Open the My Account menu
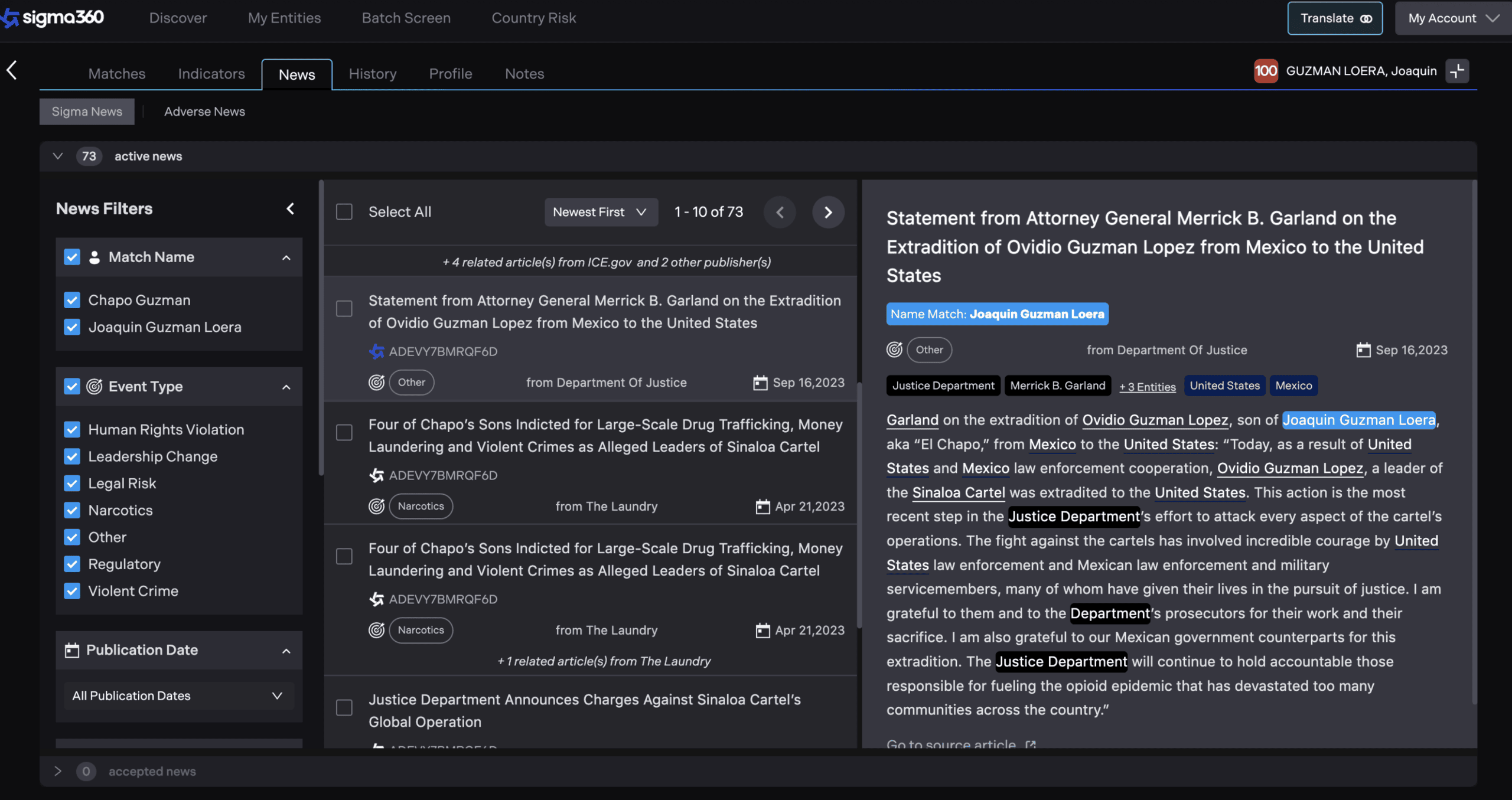The height and width of the screenshot is (800, 1512). 1453,18
